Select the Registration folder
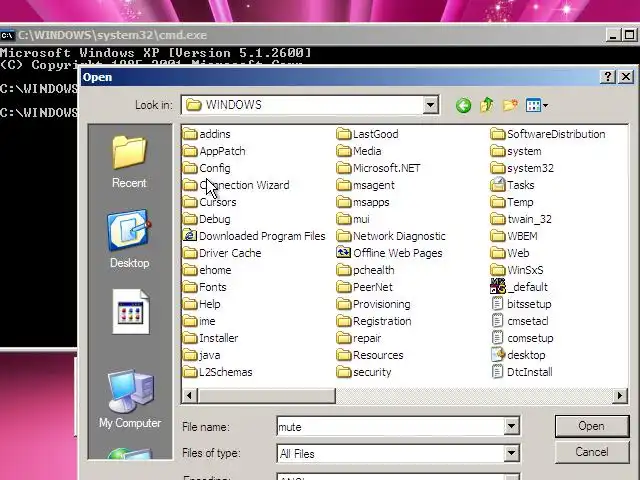The image size is (640, 480). click(374, 321)
